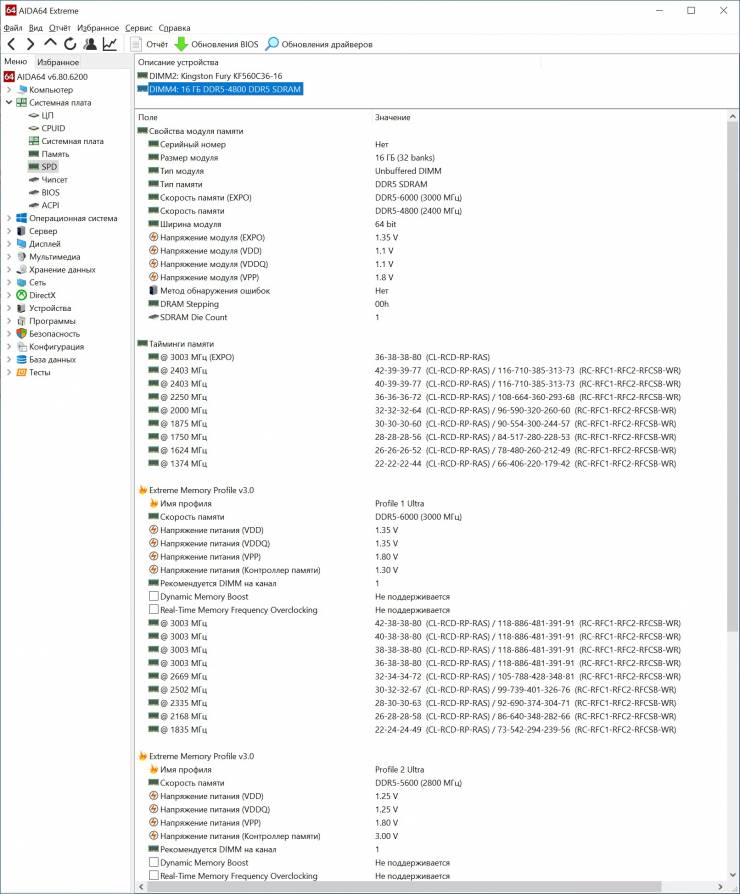Click horizontal scrollbar right arrow
740x894 pixels.
coord(721,887)
